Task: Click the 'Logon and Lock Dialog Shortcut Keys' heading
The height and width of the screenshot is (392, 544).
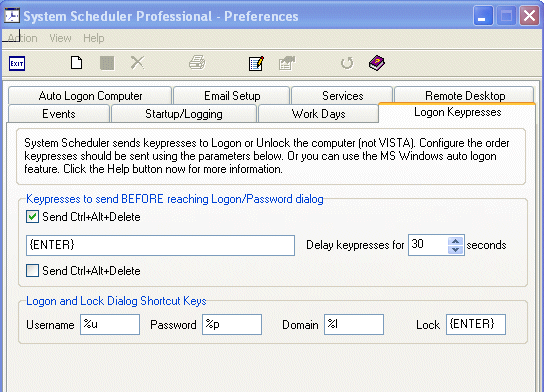Action: click(x=116, y=301)
